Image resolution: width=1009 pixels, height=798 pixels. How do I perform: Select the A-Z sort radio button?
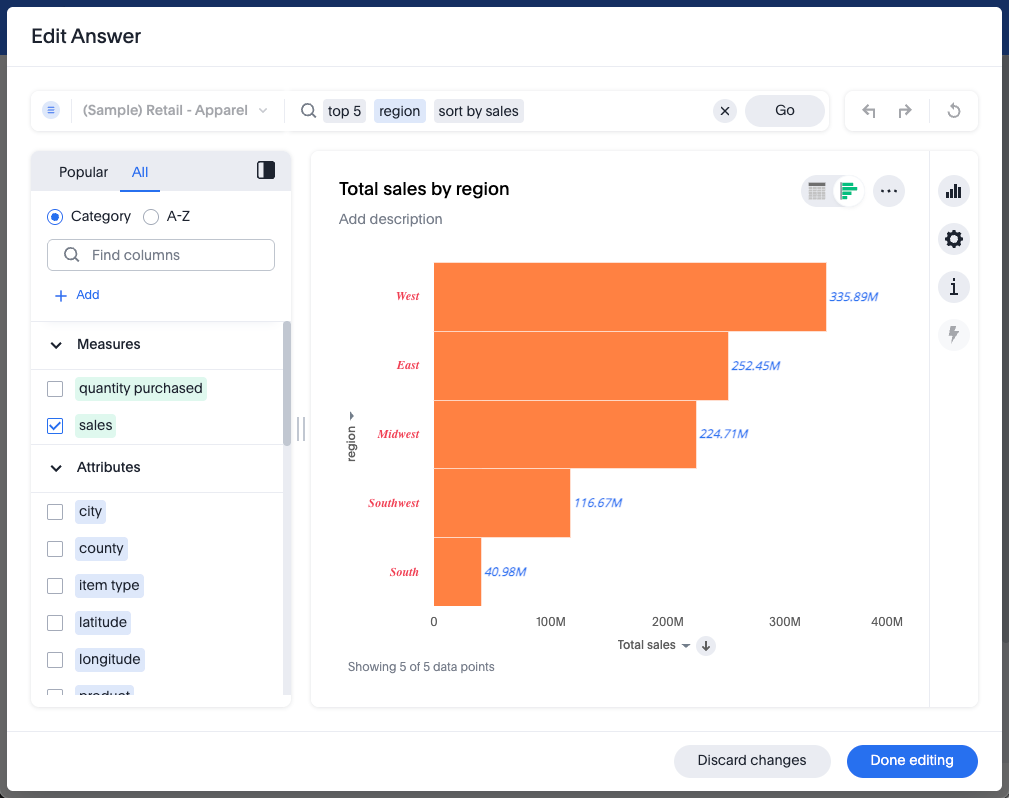point(151,216)
